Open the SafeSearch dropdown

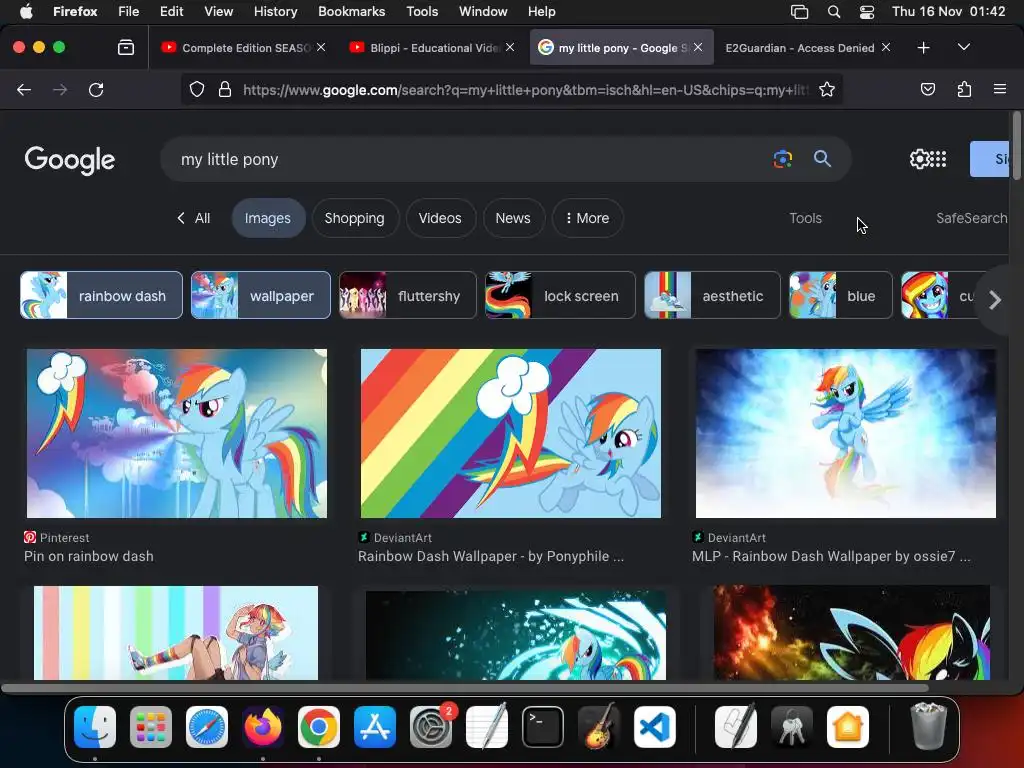(x=972, y=218)
